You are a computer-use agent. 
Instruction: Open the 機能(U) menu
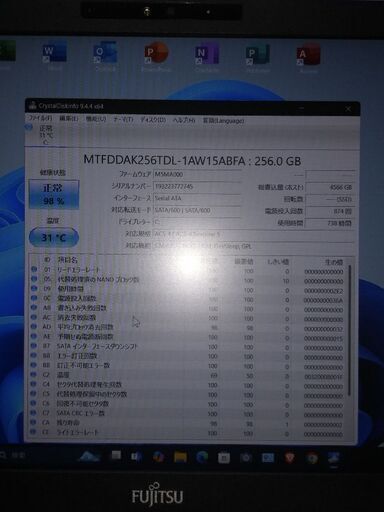coord(96,119)
